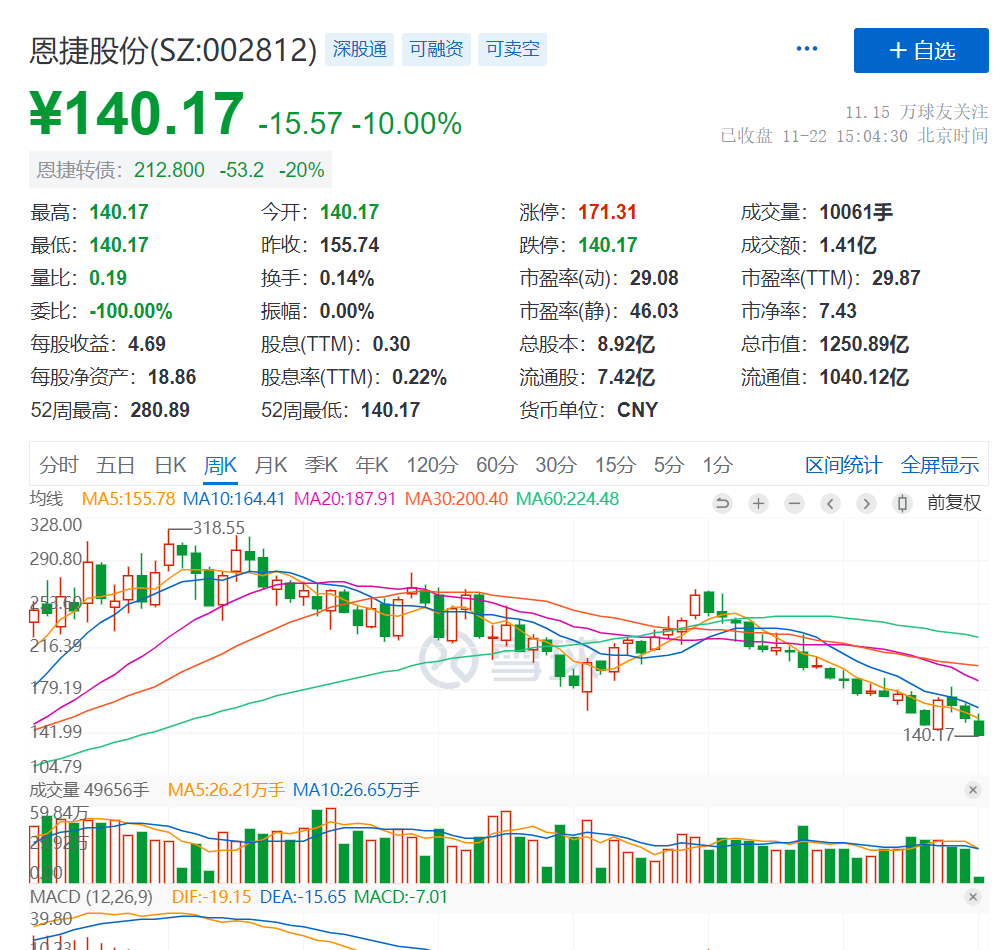Screen dimensions: 1000x950
Task: Zoom out the chart with minus icon
Action: [x=794, y=503]
